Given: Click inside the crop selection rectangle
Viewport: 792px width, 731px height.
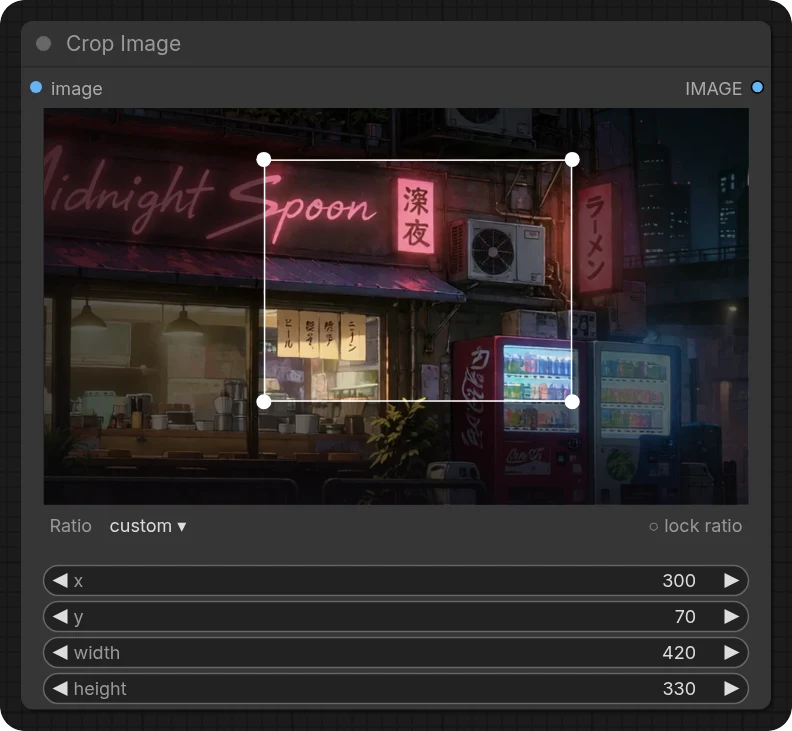Looking at the screenshot, I should 418,280.
